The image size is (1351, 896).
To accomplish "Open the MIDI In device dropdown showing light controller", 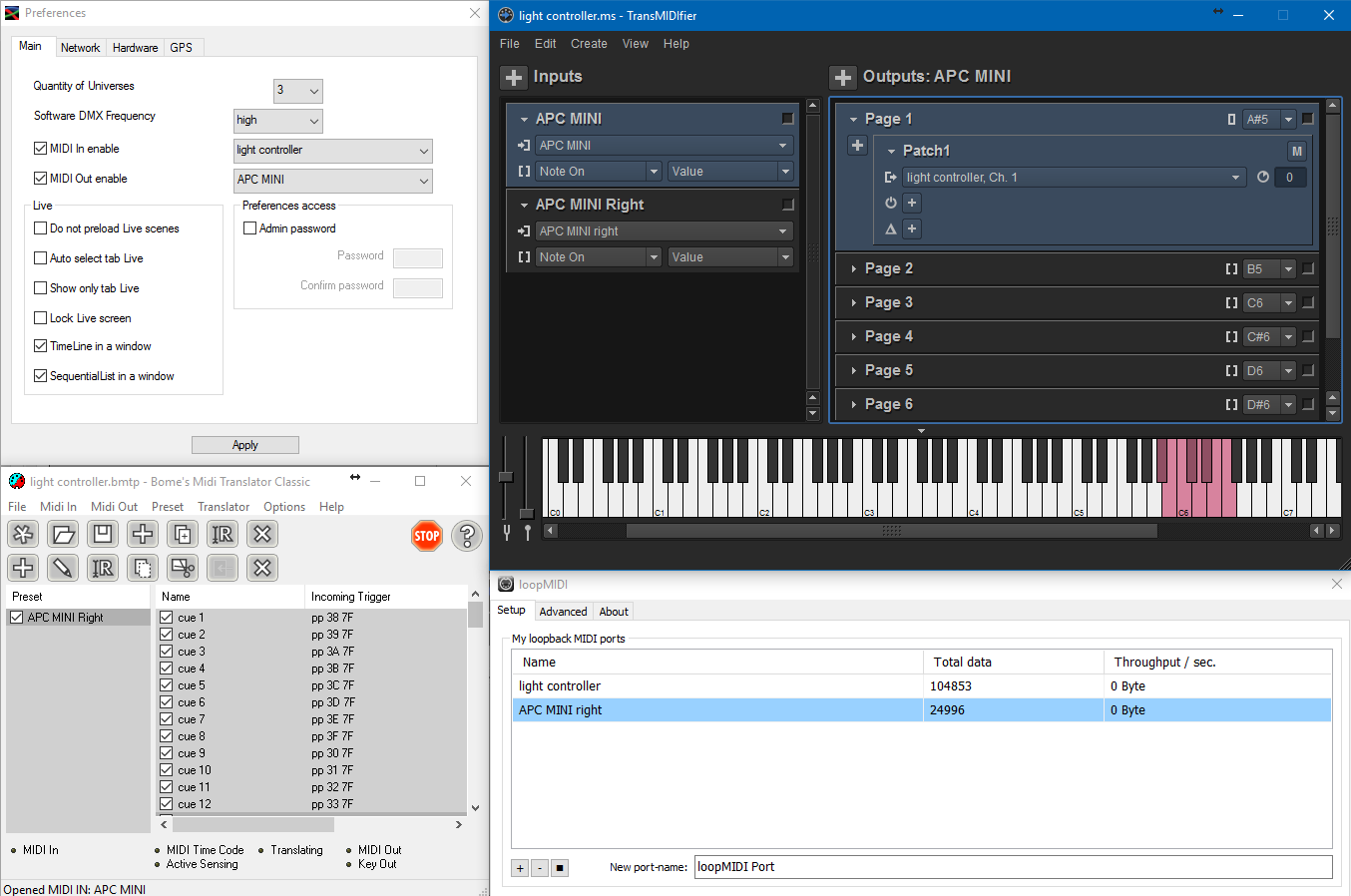I will pos(333,151).
